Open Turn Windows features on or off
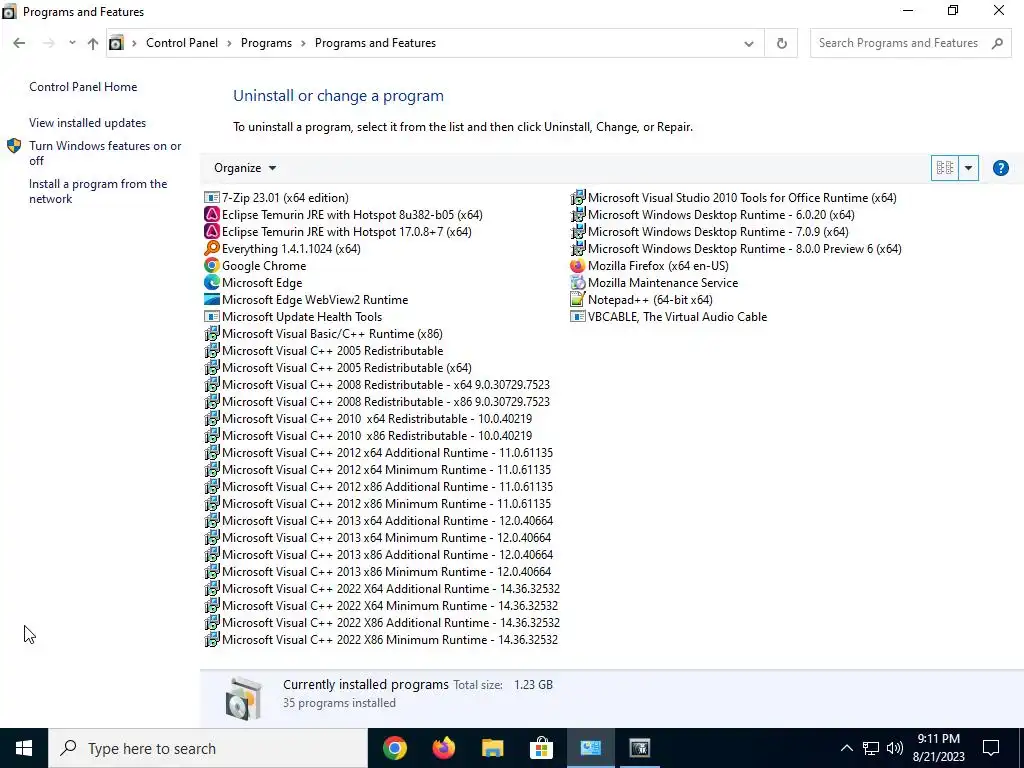Image resolution: width=1024 pixels, height=768 pixels. pyautogui.click(x=105, y=153)
